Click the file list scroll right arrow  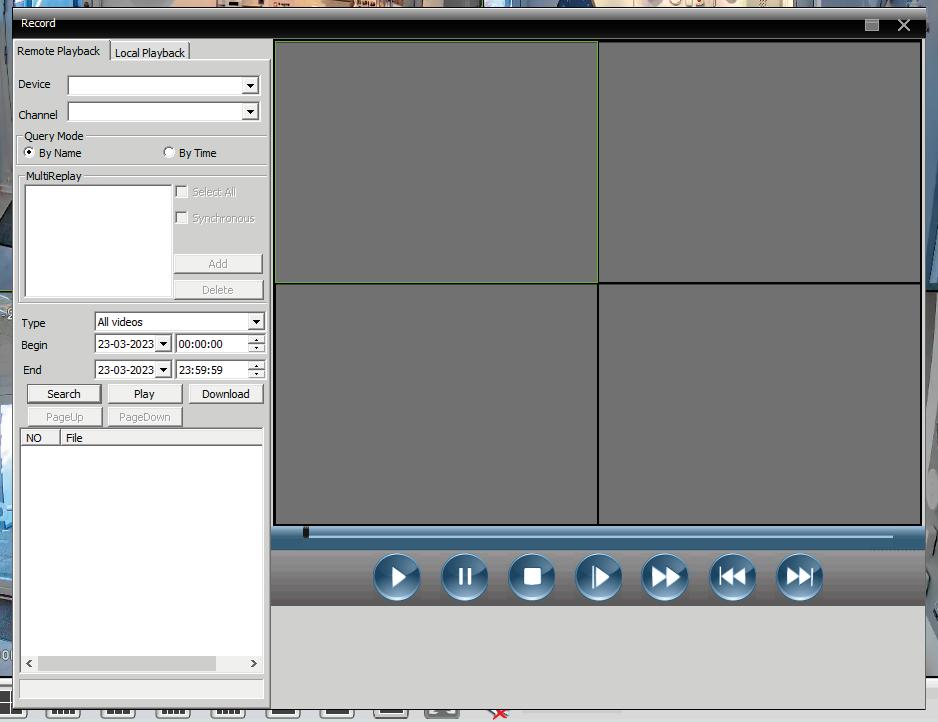(x=254, y=663)
